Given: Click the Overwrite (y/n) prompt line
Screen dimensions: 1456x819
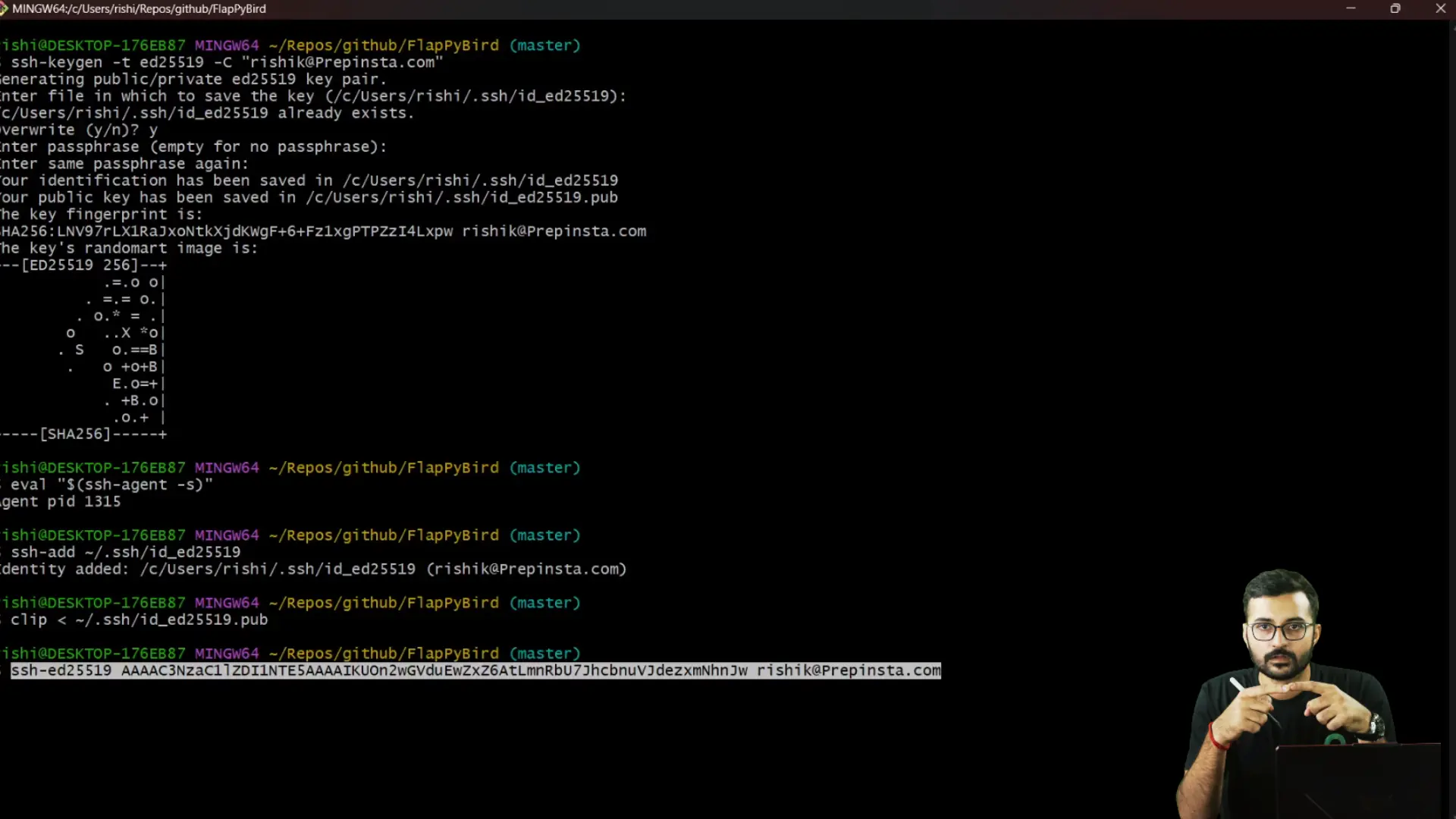Looking at the screenshot, I should point(79,130).
